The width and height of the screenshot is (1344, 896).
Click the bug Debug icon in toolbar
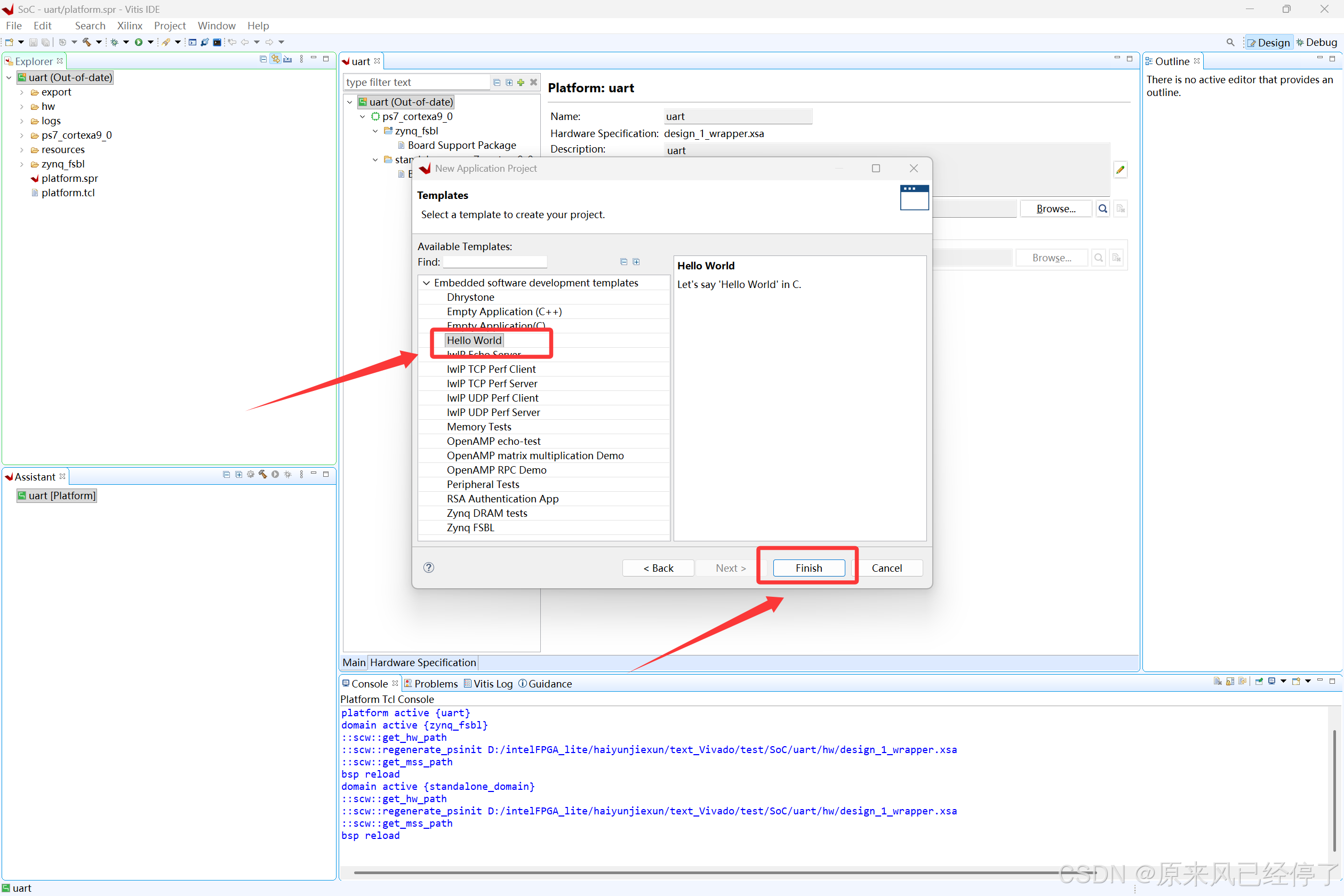[114, 42]
